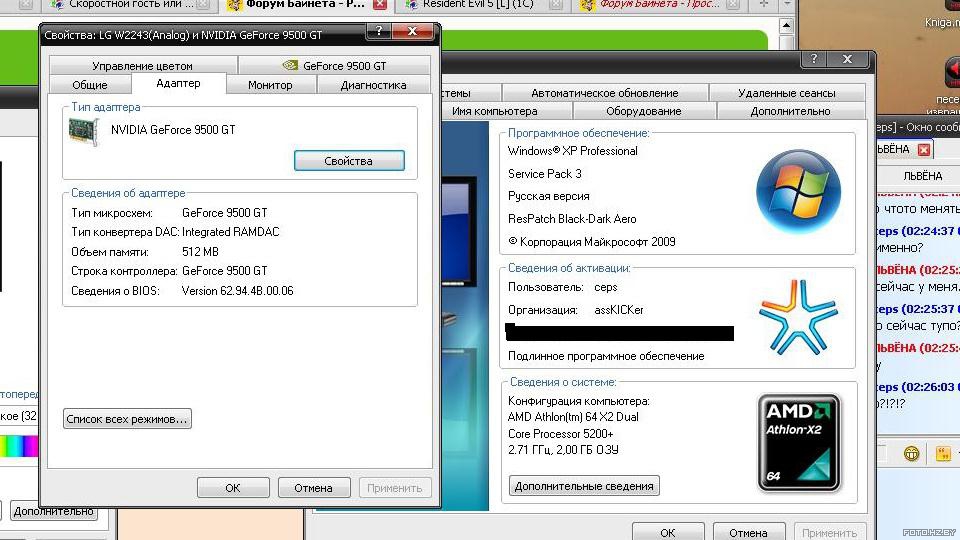Image resolution: width=960 pixels, height=540 pixels.
Task: Click the color spectrum bar in background window
Action: pos(19,446)
